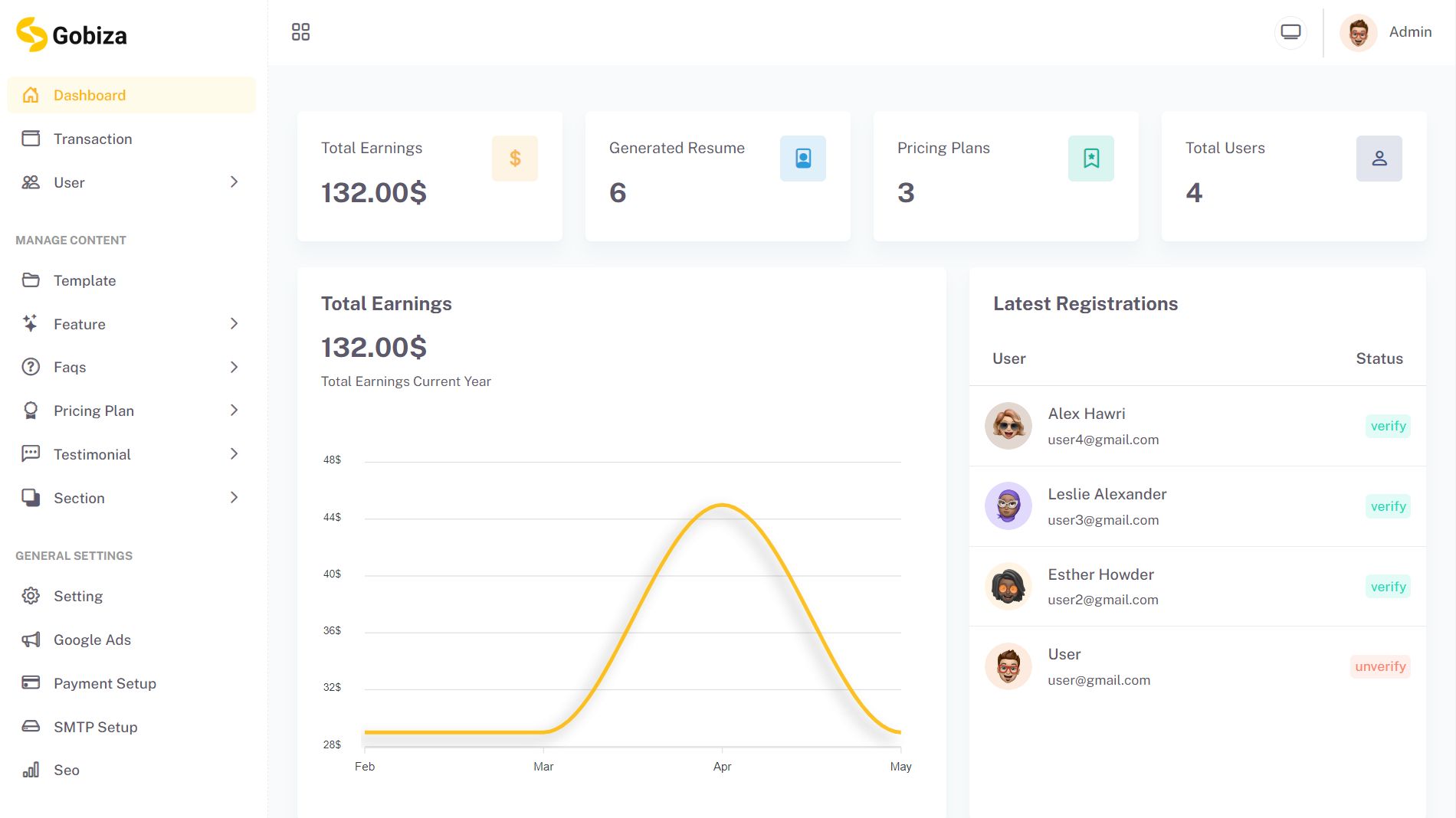Click the earnings chart peak at Apr
The image size is (1456, 818).
(722, 506)
